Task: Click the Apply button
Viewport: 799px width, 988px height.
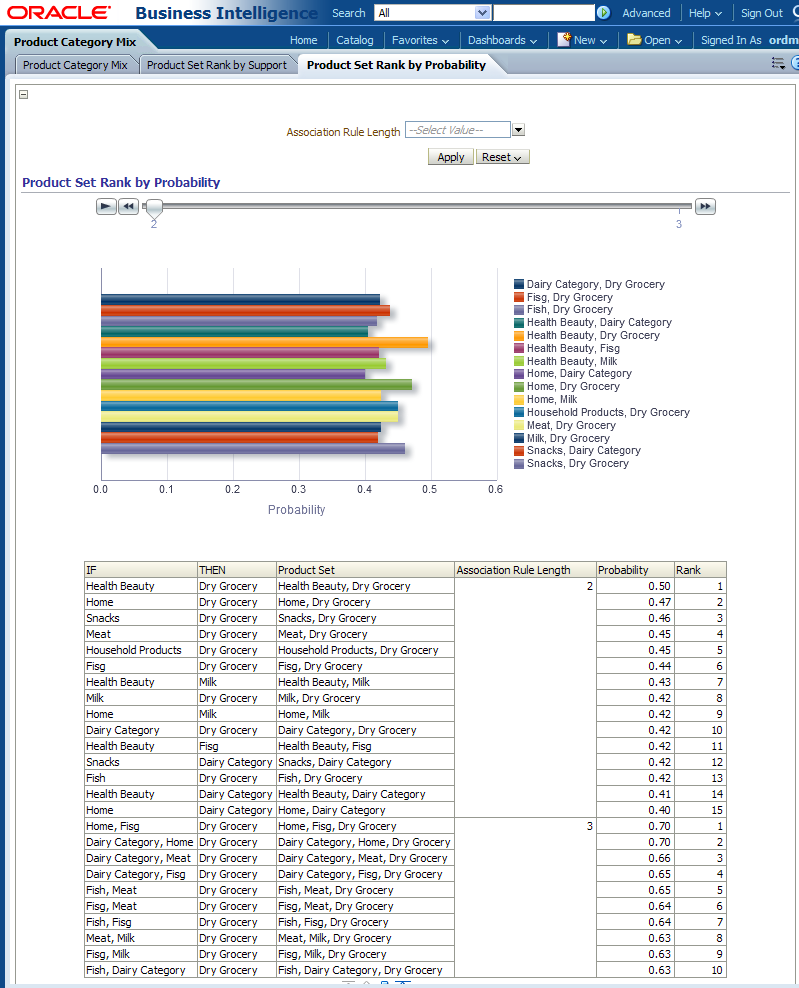Action: pos(450,157)
